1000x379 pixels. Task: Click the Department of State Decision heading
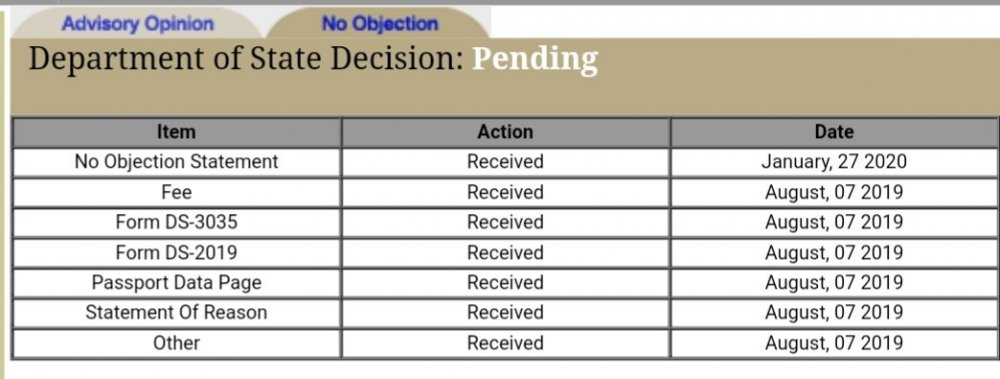click(246, 59)
